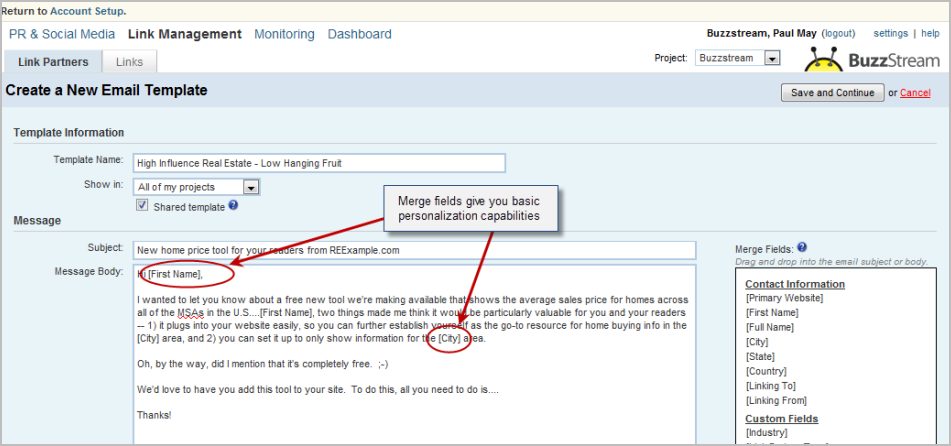This screenshot has width=951, height=446.
Task: Switch to Link Partners tab
Action: [53, 62]
